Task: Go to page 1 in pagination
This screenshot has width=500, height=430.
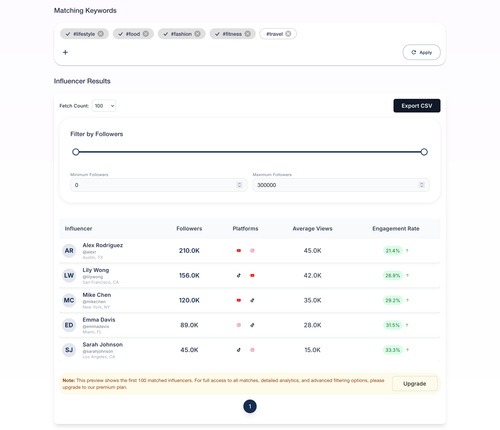Action: [x=250, y=406]
